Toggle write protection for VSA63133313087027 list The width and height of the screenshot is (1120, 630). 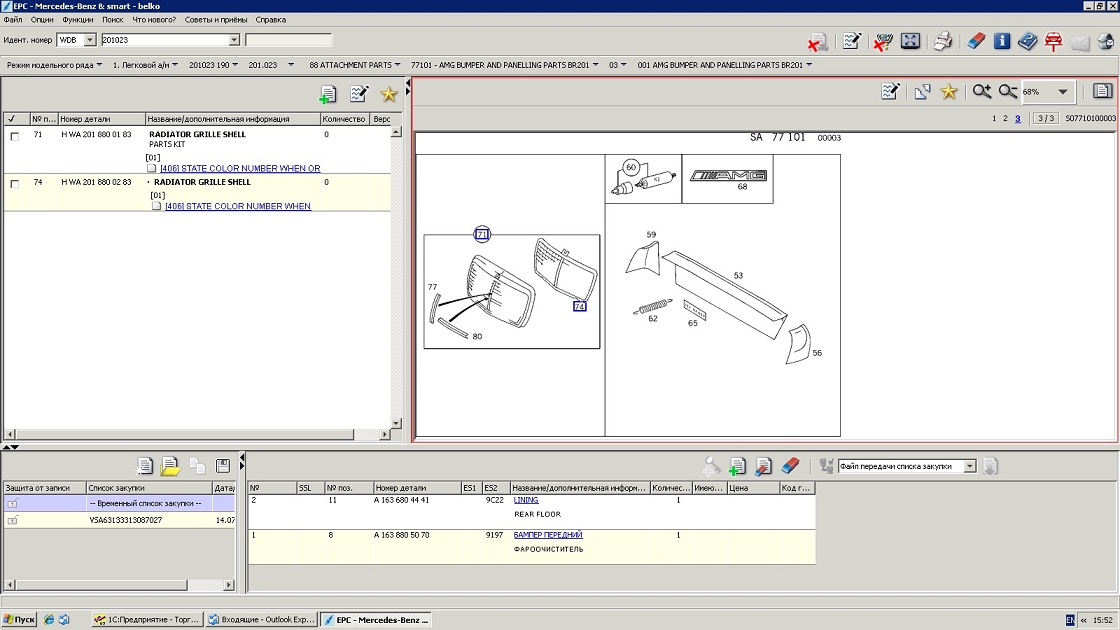(x=12, y=521)
